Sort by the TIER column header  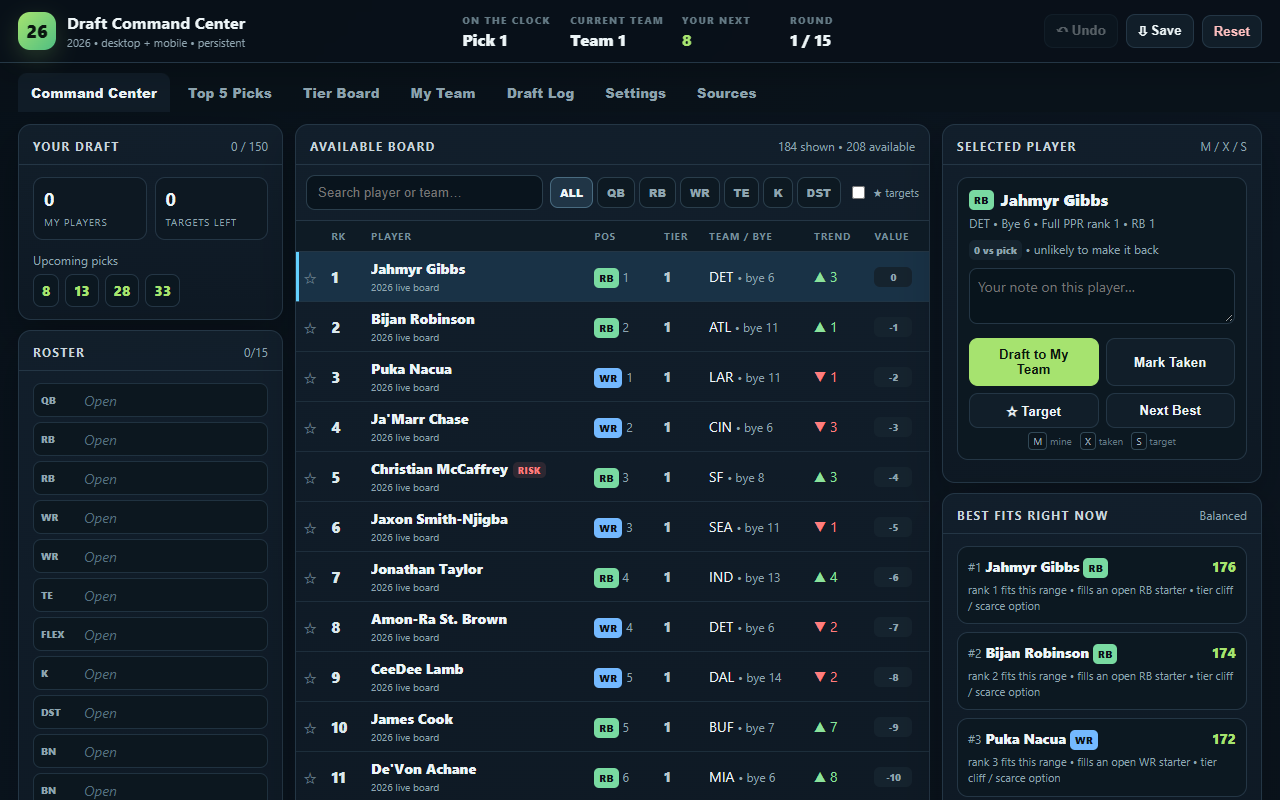[676, 237]
